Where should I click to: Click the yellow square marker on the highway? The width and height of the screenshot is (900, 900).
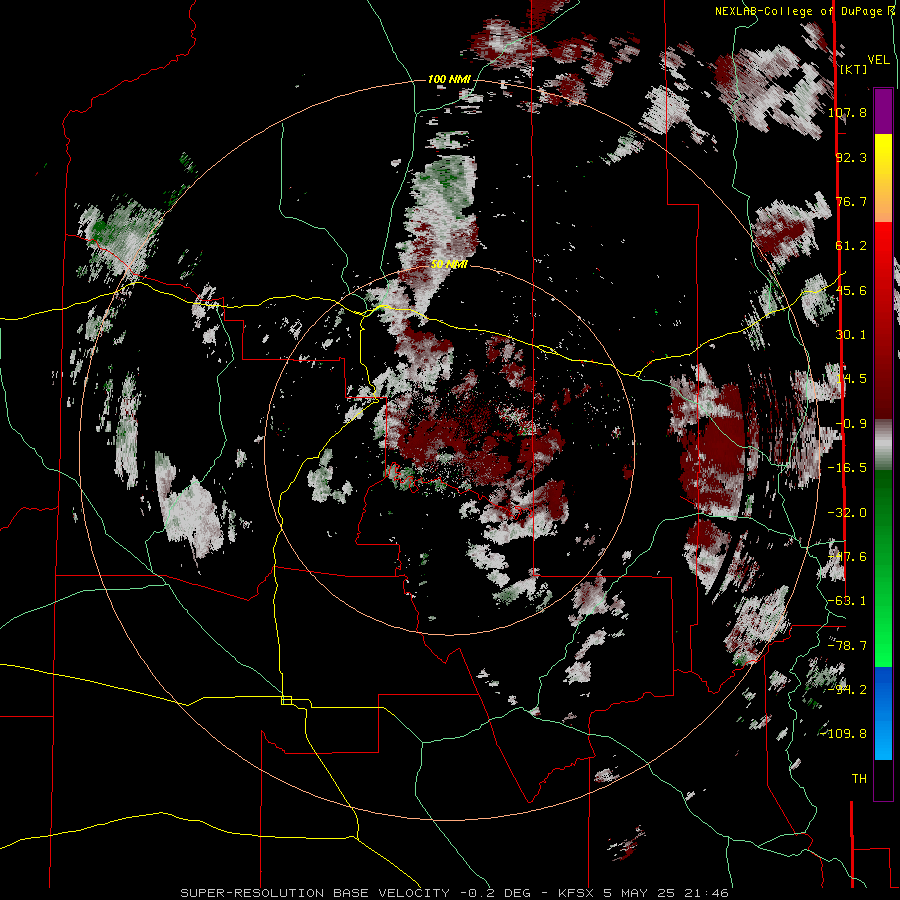pos(286,700)
